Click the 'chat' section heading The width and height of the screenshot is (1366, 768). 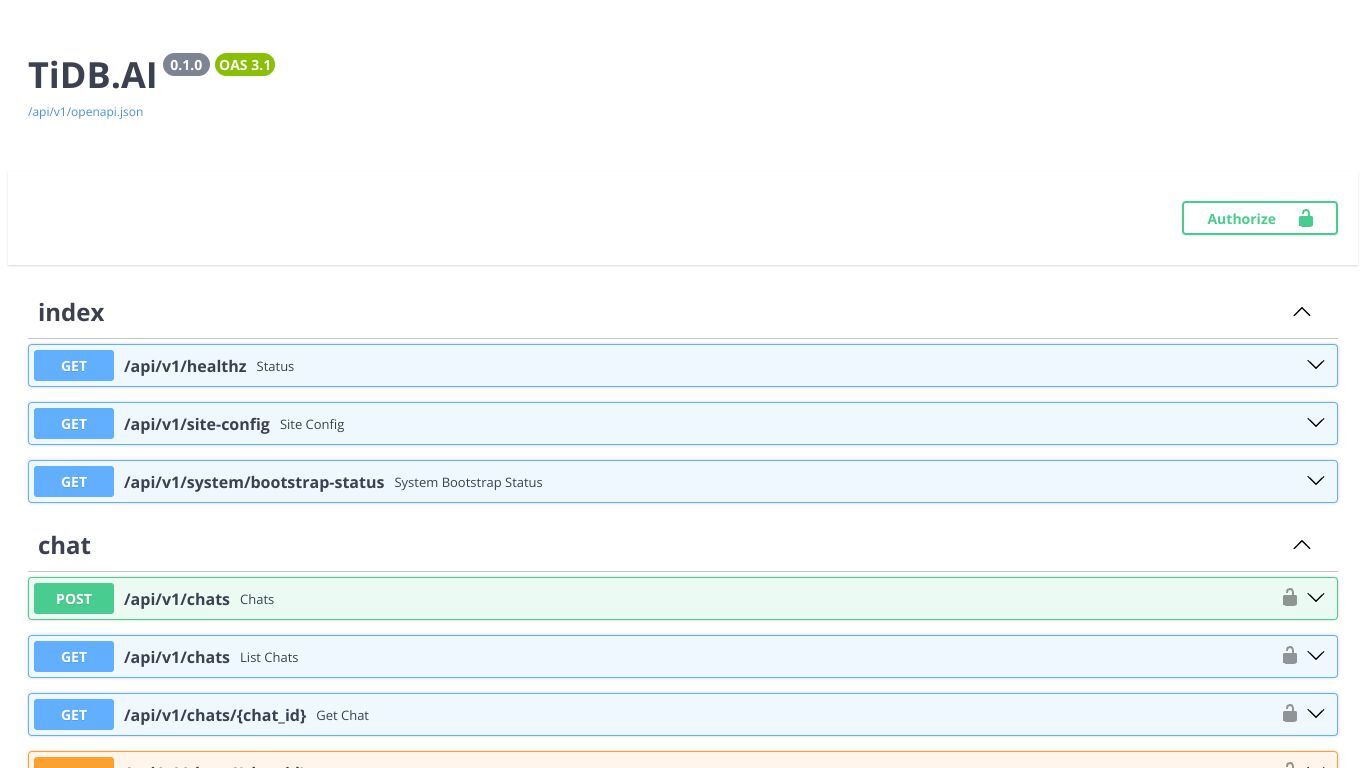pyautogui.click(x=64, y=545)
